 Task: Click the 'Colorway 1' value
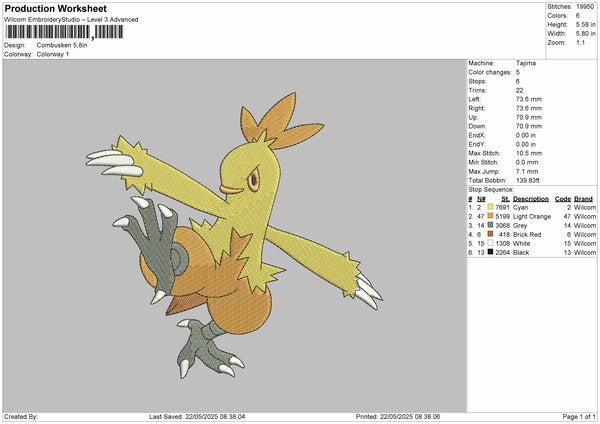point(53,54)
